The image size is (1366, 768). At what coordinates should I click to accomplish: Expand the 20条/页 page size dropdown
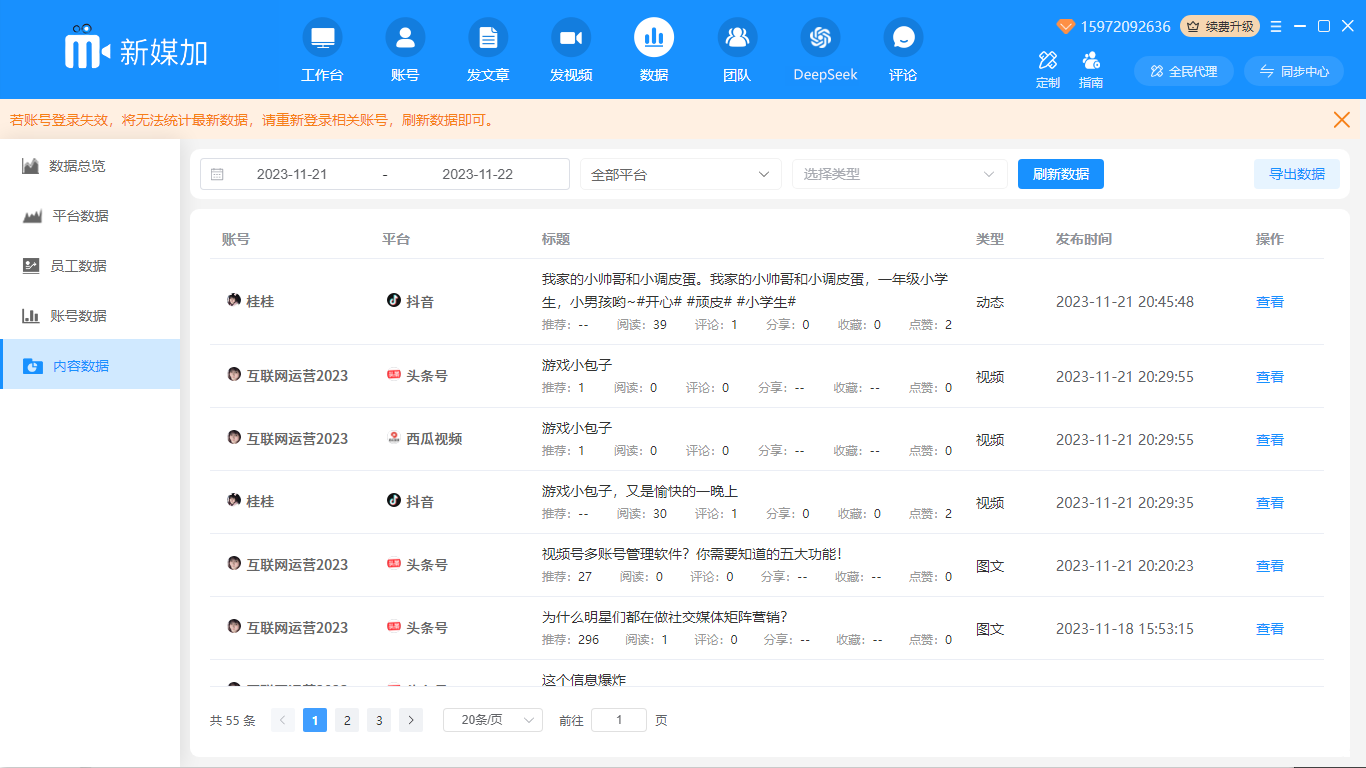click(x=492, y=720)
